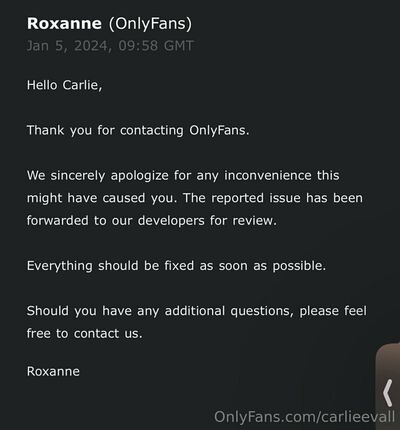Select 'Thank you for contacting OnlyFans.' line
400x430 pixels.
(x=138, y=130)
